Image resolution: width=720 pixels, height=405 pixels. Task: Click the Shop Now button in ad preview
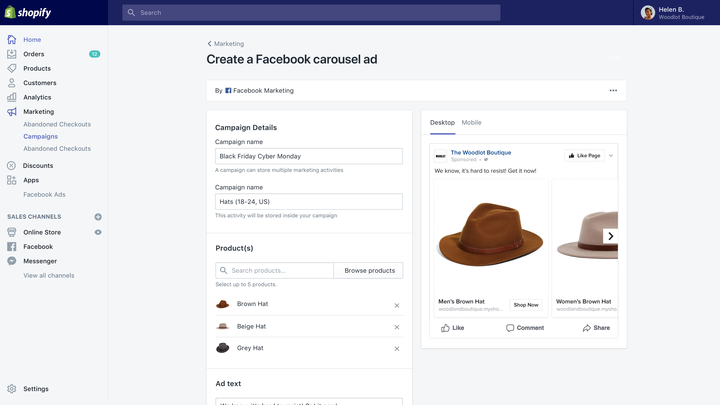pyautogui.click(x=526, y=305)
